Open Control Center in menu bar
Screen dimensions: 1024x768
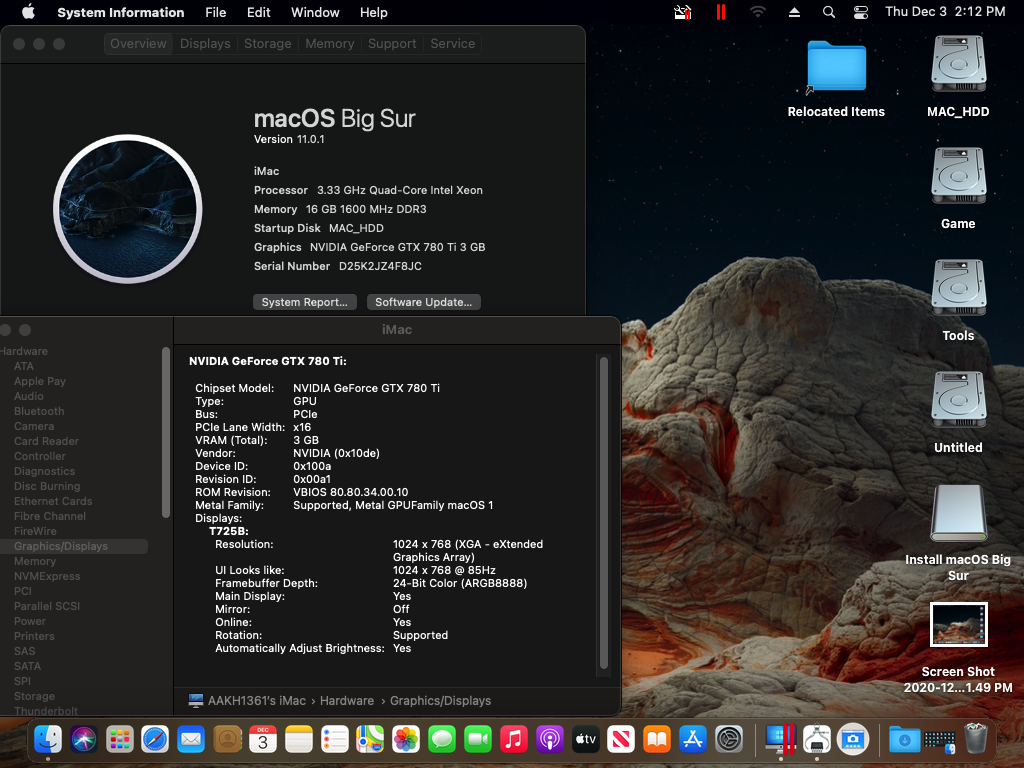[x=861, y=12]
